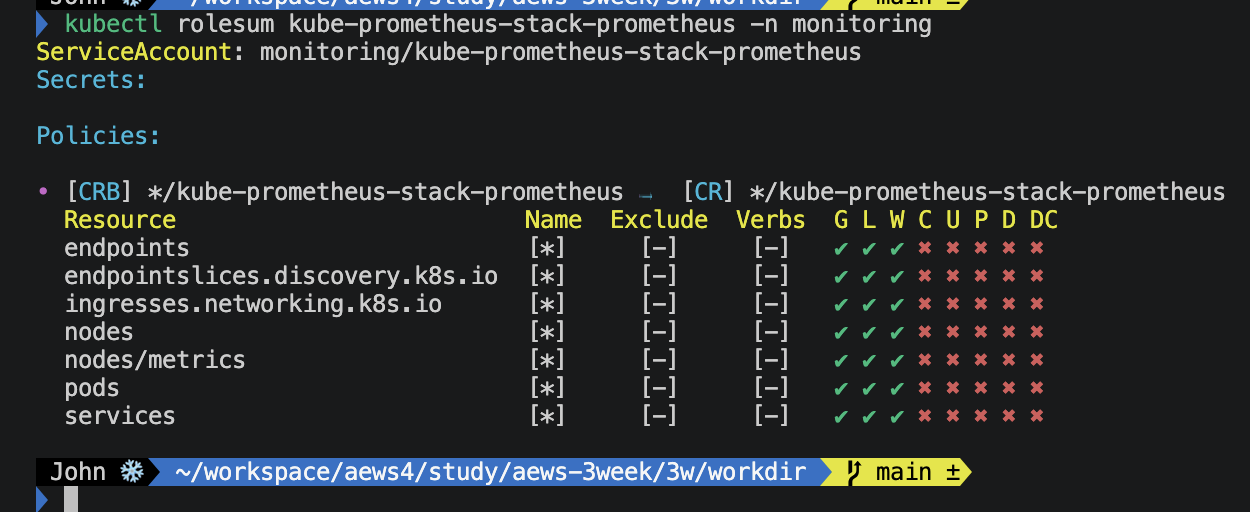1250x512 pixels.
Task: Click the green L check in nodes/metrics row
Action: (869, 360)
